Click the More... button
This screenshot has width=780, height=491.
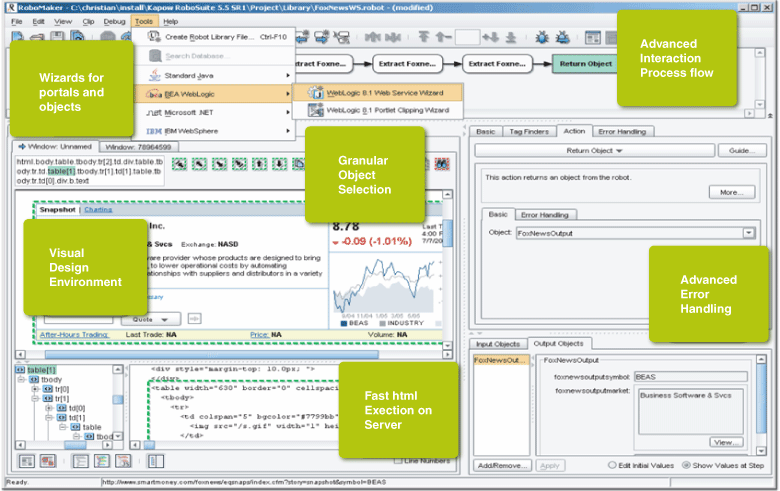(x=731, y=192)
